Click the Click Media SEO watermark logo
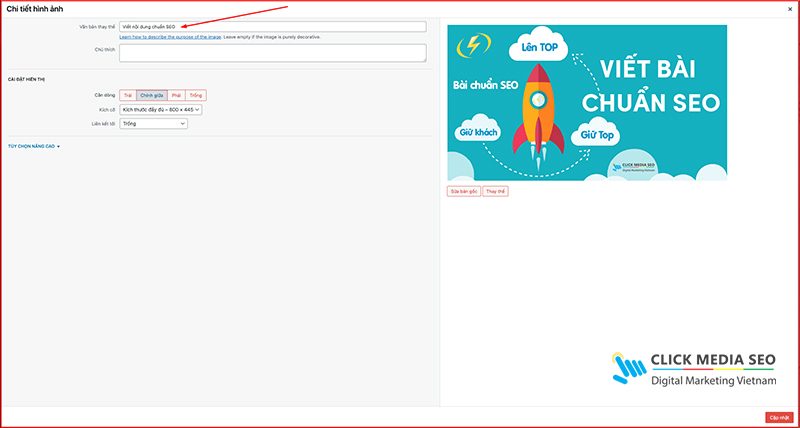The height and width of the screenshot is (428, 800). coord(694,368)
